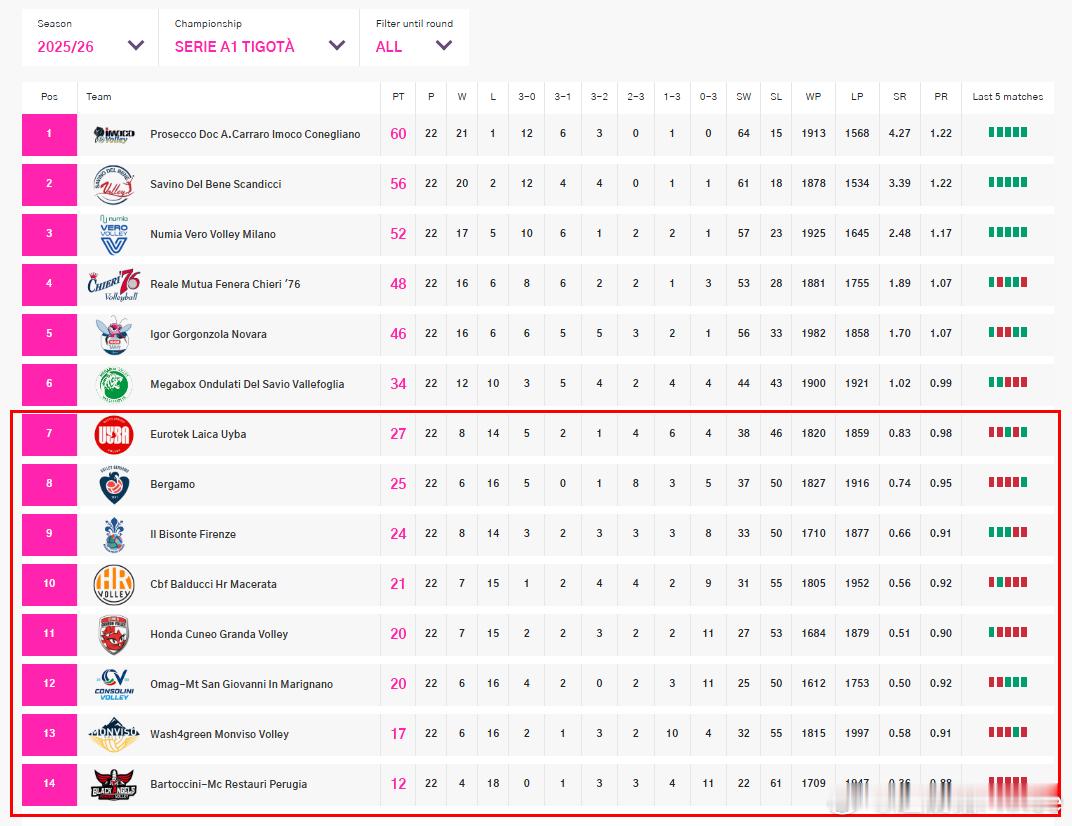Click Conegliano's set ratio 4.27
Viewport: 1072px width, 826px height.
coord(900,133)
